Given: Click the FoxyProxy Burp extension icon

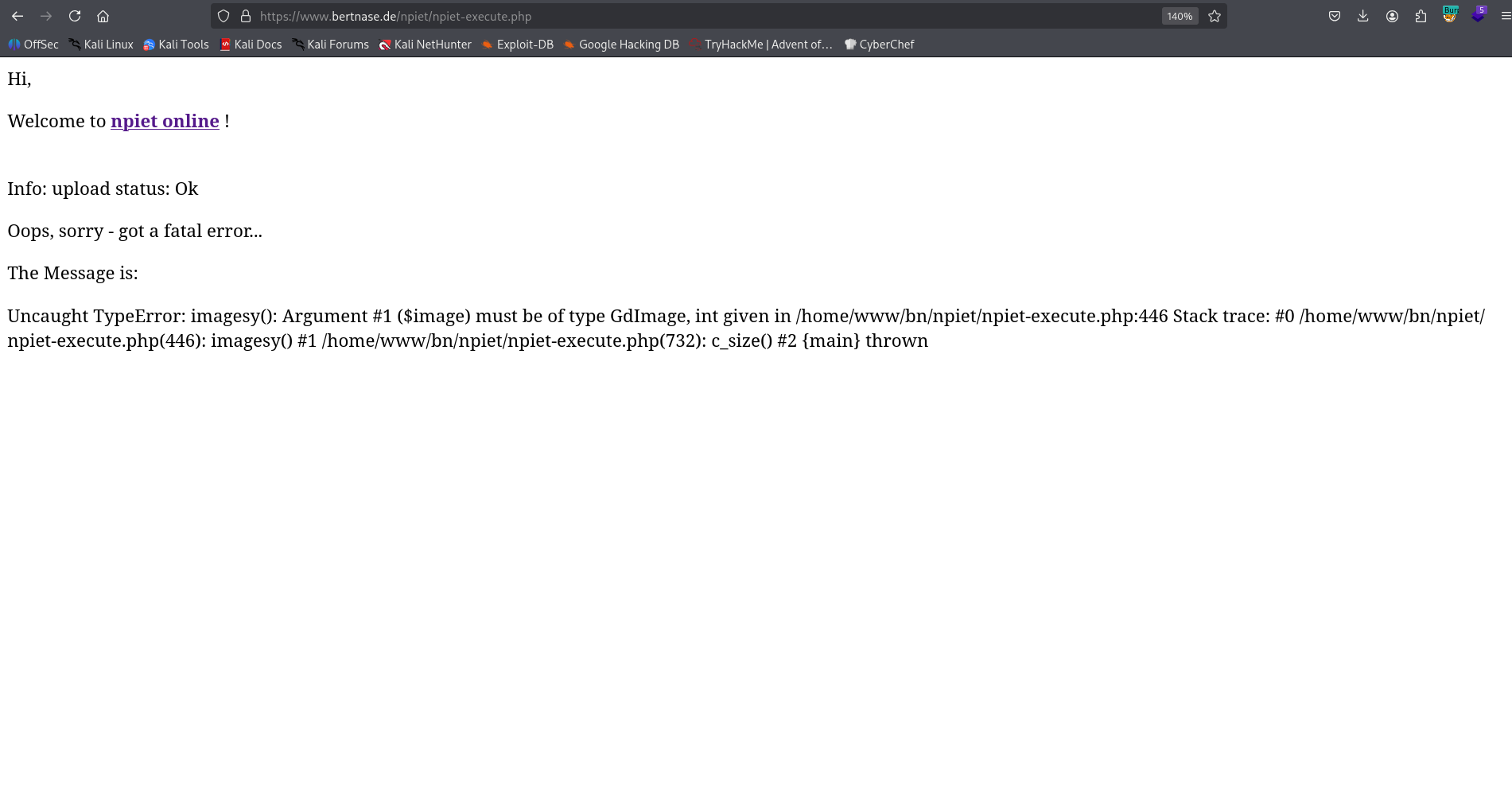Looking at the screenshot, I should 1450,15.
